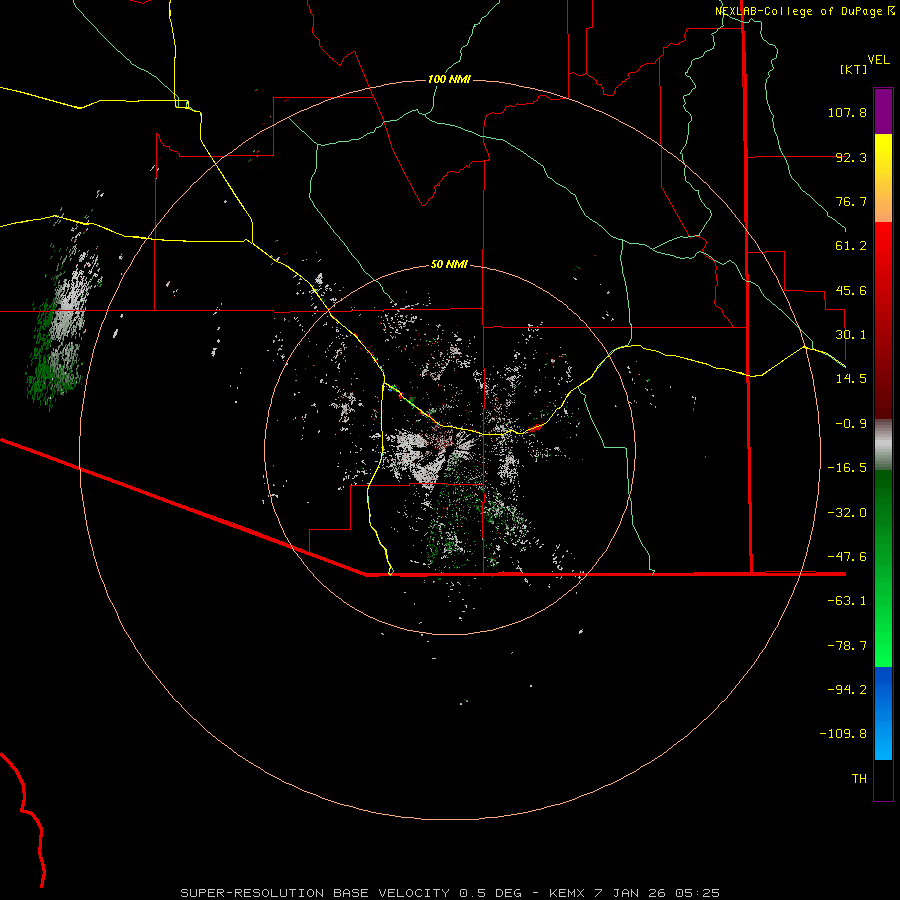Click the -47.6 velocity scale value
This screenshot has width=900, height=900.
pos(847,557)
